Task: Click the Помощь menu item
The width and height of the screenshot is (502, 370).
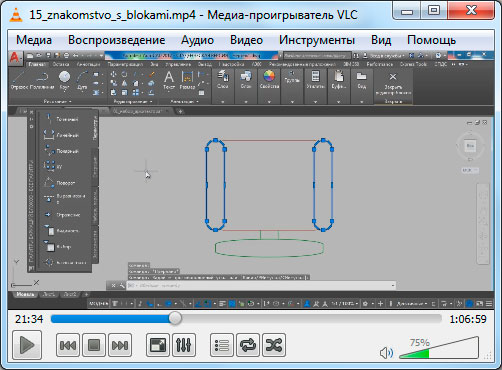Action: [431, 40]
